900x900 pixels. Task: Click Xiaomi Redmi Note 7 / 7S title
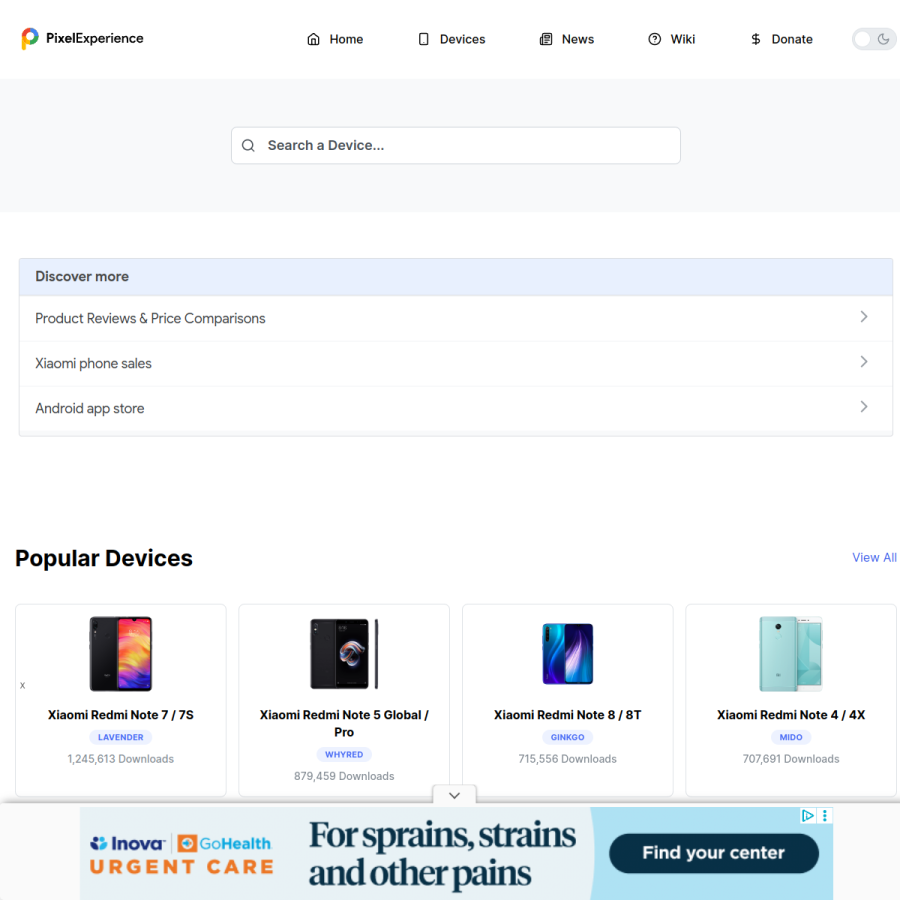(x=121, y=715)
